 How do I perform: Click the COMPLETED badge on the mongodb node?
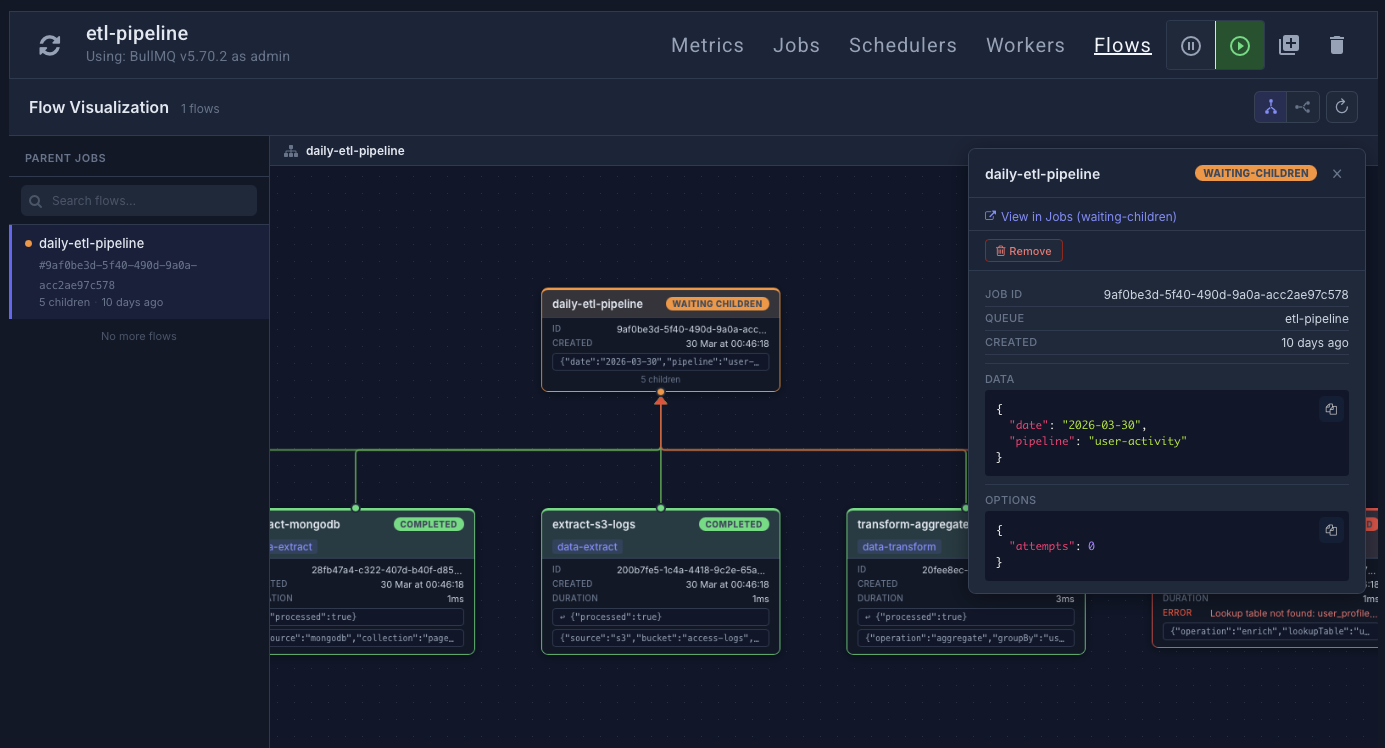[x=429, y=524]
